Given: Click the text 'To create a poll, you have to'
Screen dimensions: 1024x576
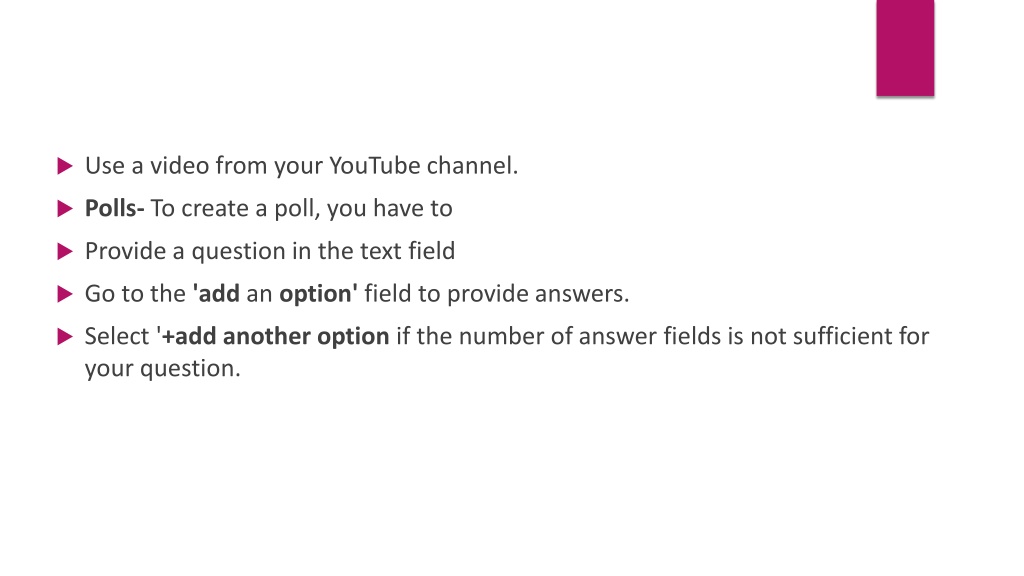Looking at the screenshot, I should tap(302, 209).
